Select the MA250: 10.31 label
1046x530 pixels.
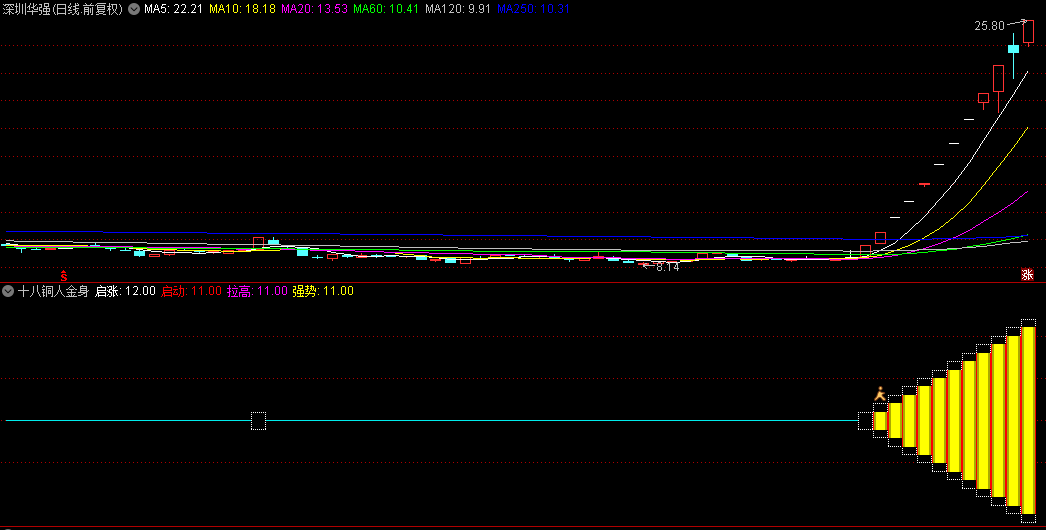click(x=534, y=9)
